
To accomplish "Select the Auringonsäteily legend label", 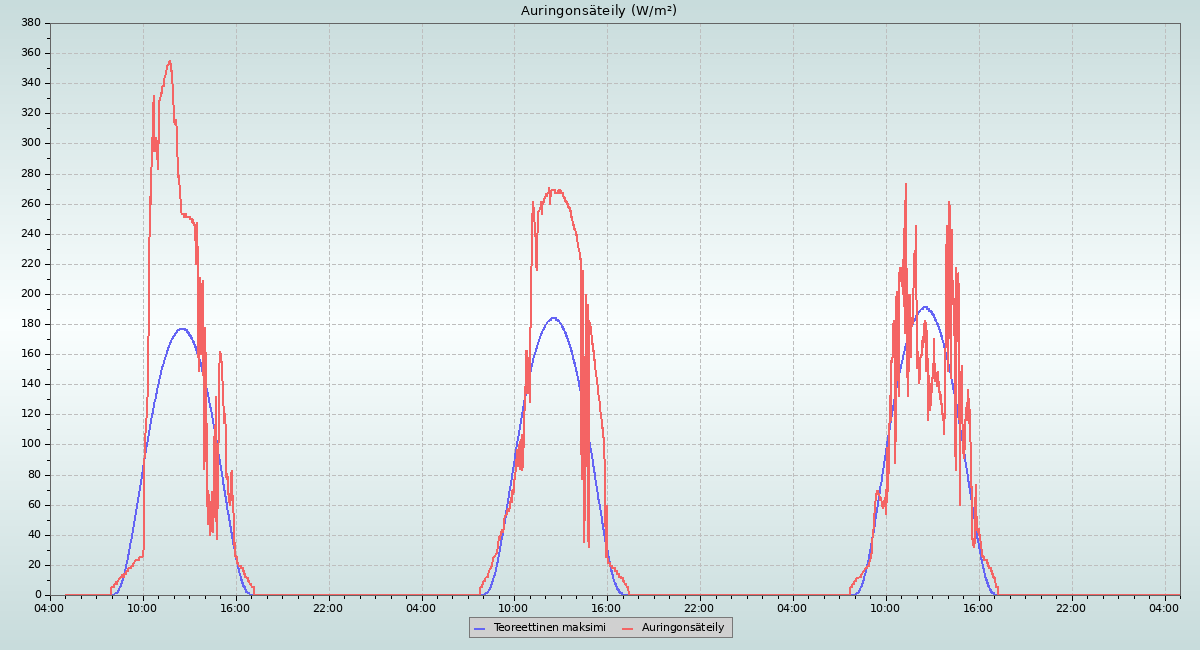I will 682,627.
